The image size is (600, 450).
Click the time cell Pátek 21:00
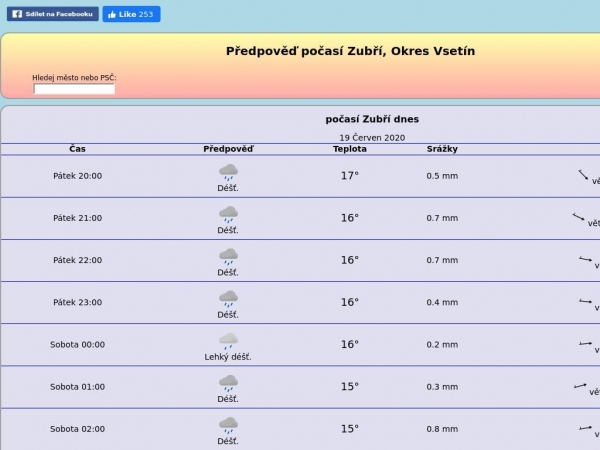point(77,218)
